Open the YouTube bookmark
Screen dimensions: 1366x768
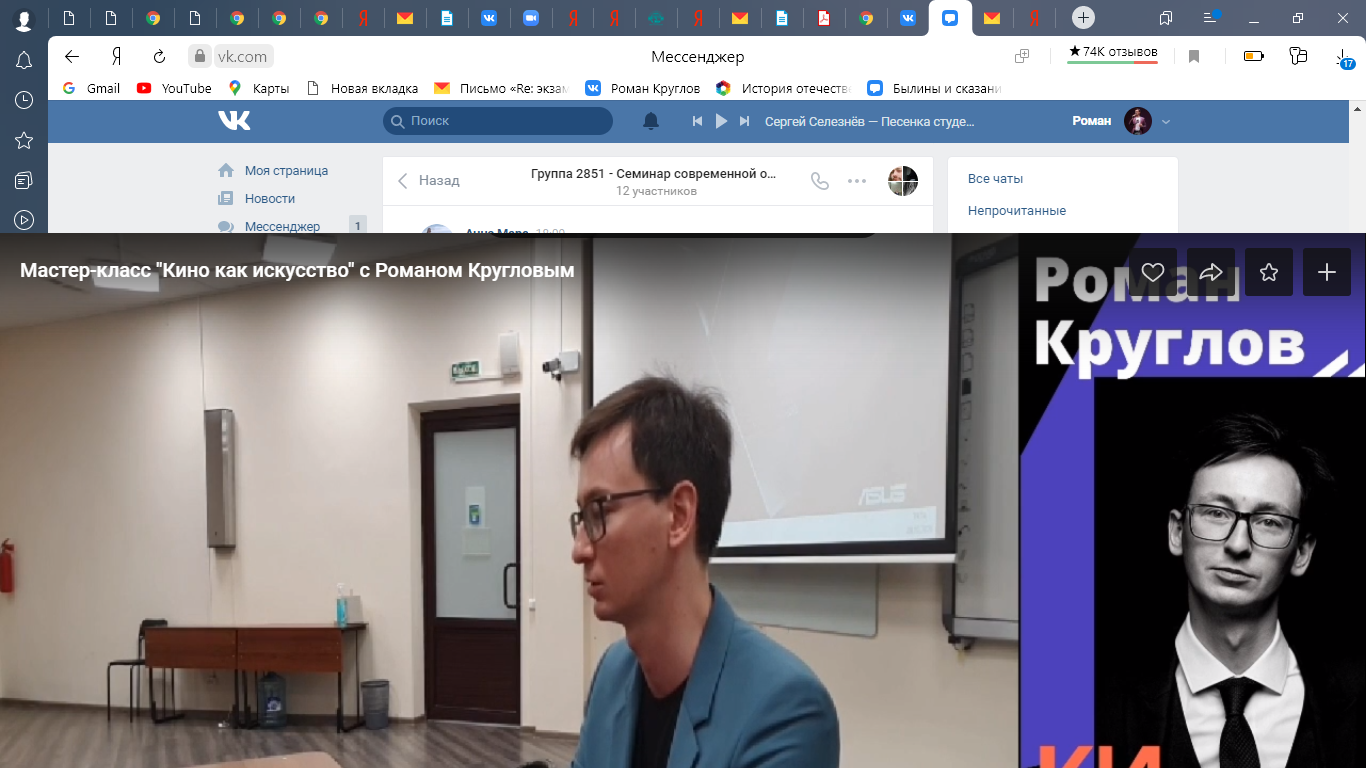pos(174,88)
